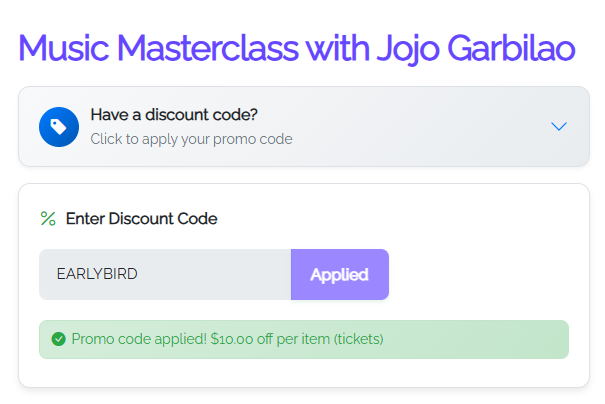Collapse the discount section using chevron arrow

click(558, 127)
